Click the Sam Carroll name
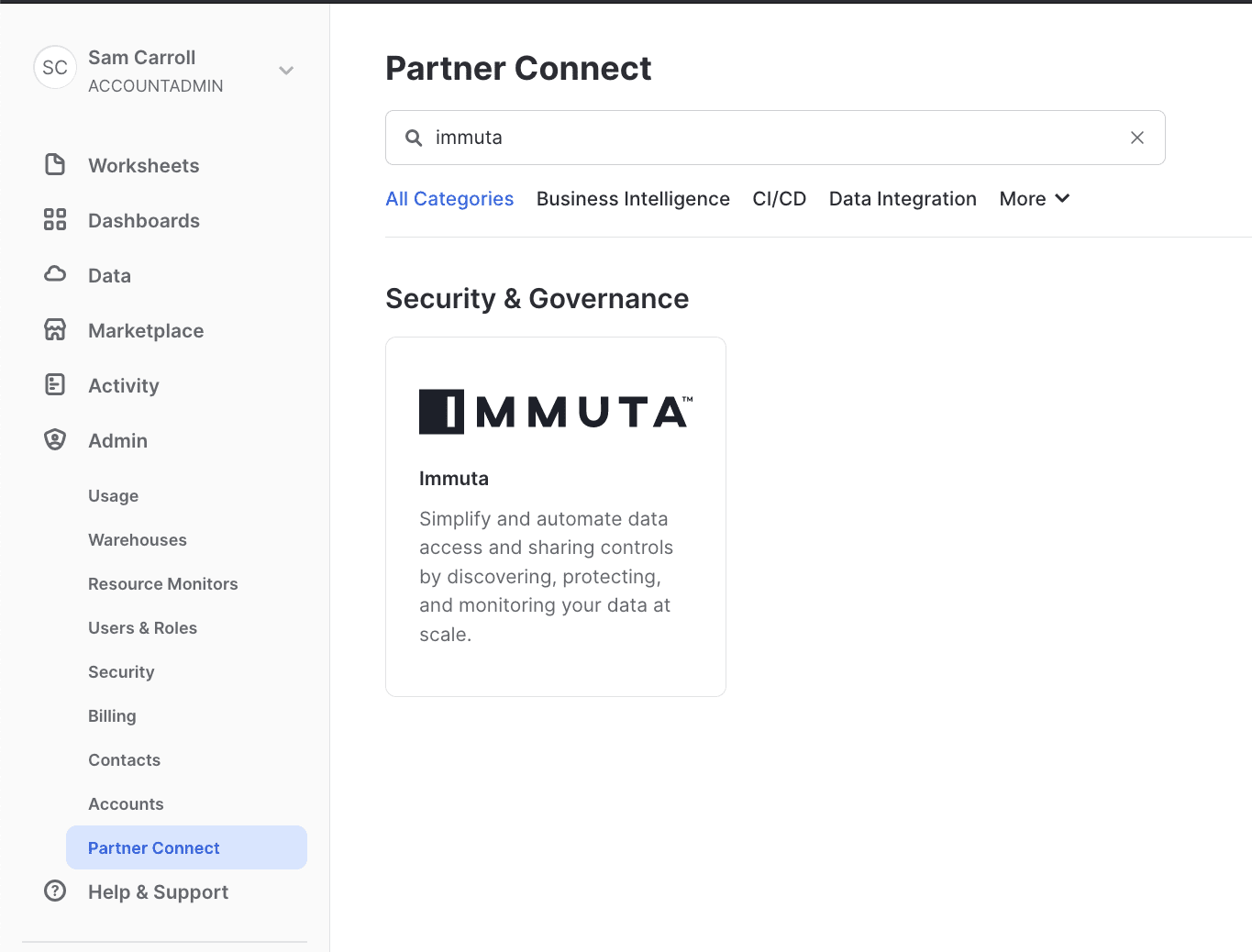Viewport: 1252px width, 952px height. (142, 58)
